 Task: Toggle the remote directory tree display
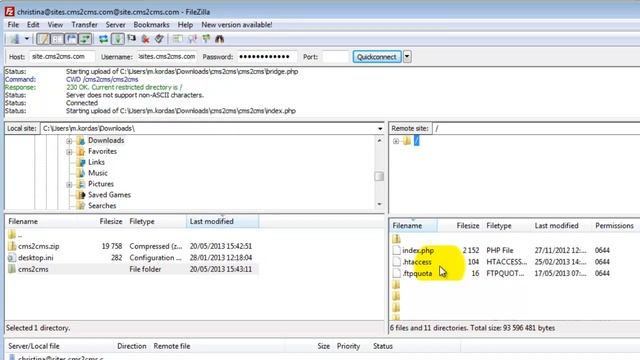pyautogui.click(x=71, y=39)
